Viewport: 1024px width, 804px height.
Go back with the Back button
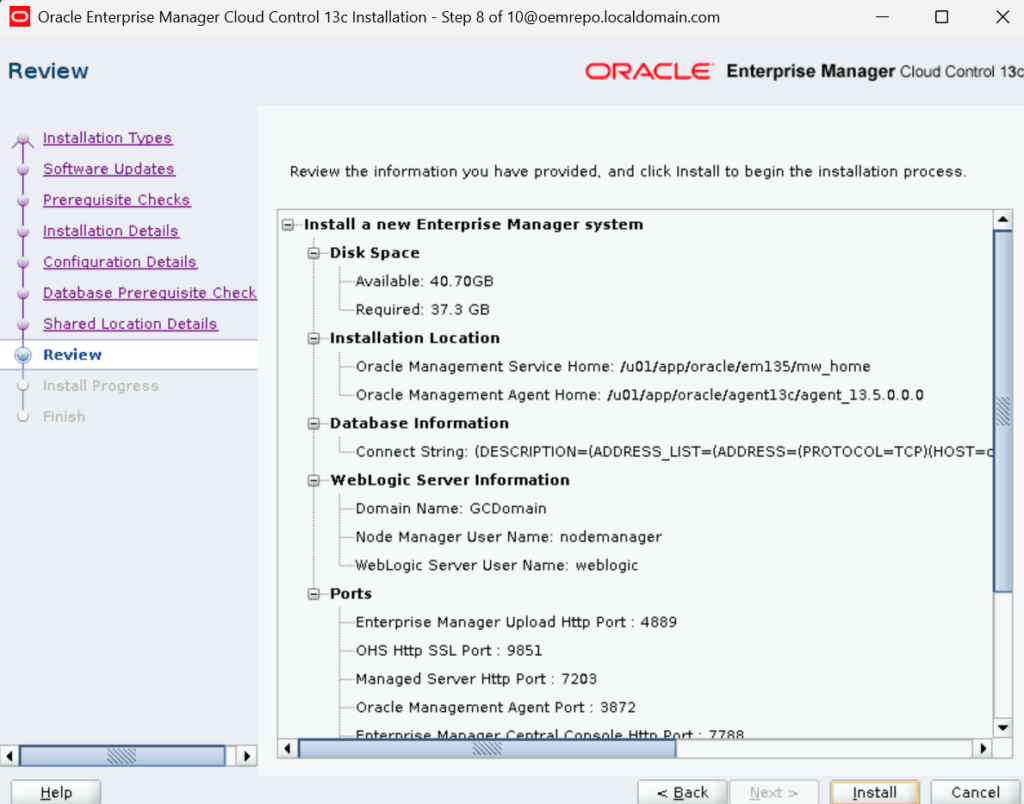682,792
